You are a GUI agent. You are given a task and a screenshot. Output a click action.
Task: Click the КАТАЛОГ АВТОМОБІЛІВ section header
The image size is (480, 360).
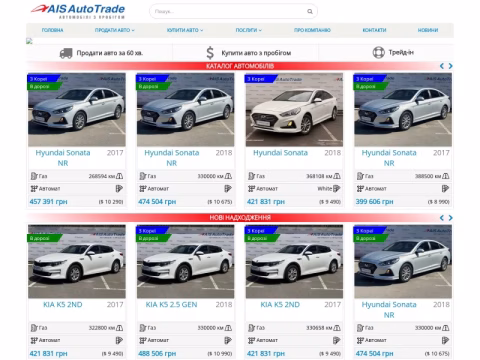tap(240, 66)
